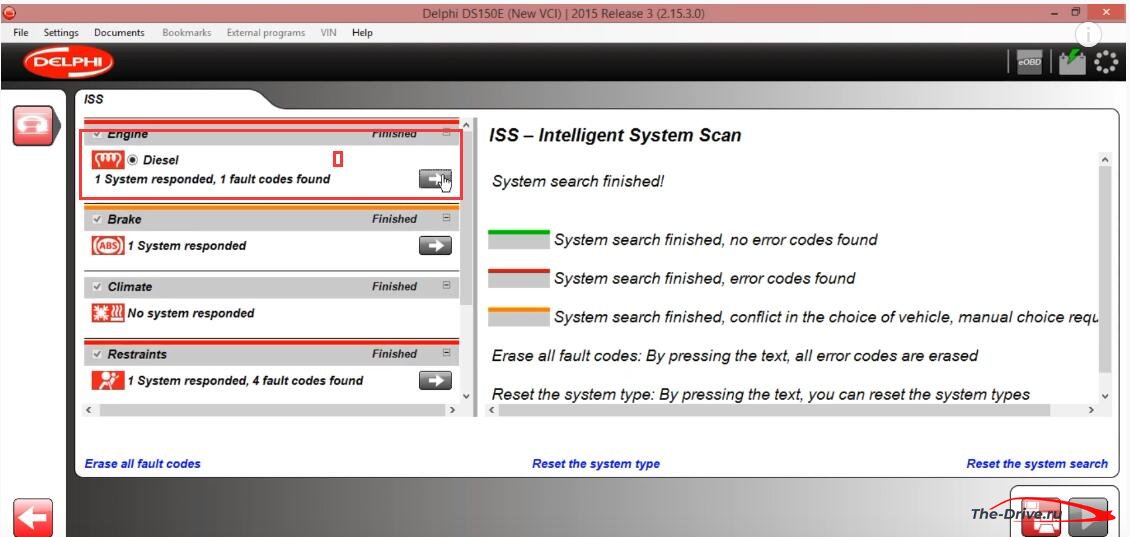Click the system list scroll-down arrow
The image size is (1130, 537).
466,396
